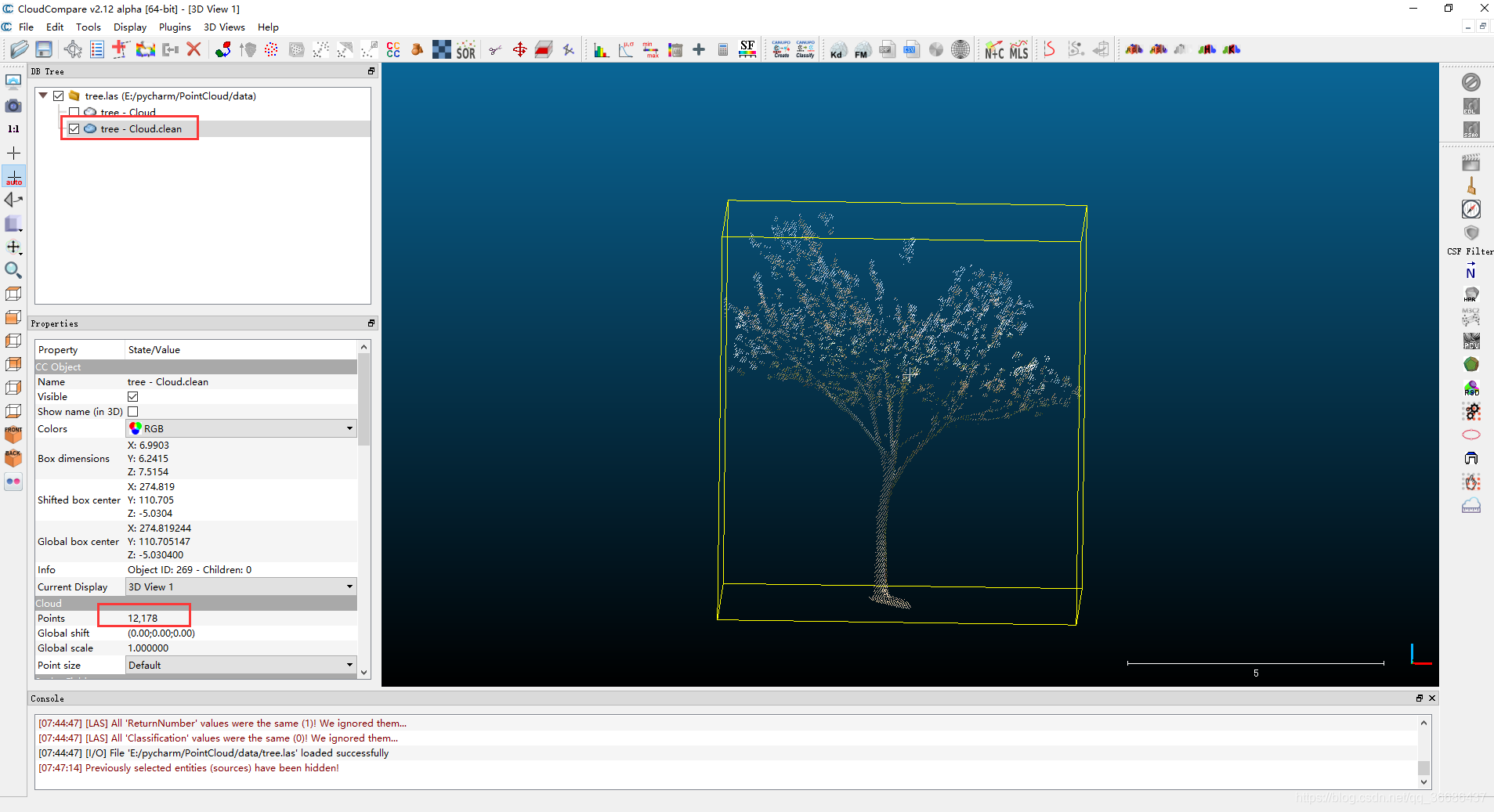The height and width of the screenshot is (812, 1494).
Task: Click the Points value 12,178
Action: (x=143, y=619)
